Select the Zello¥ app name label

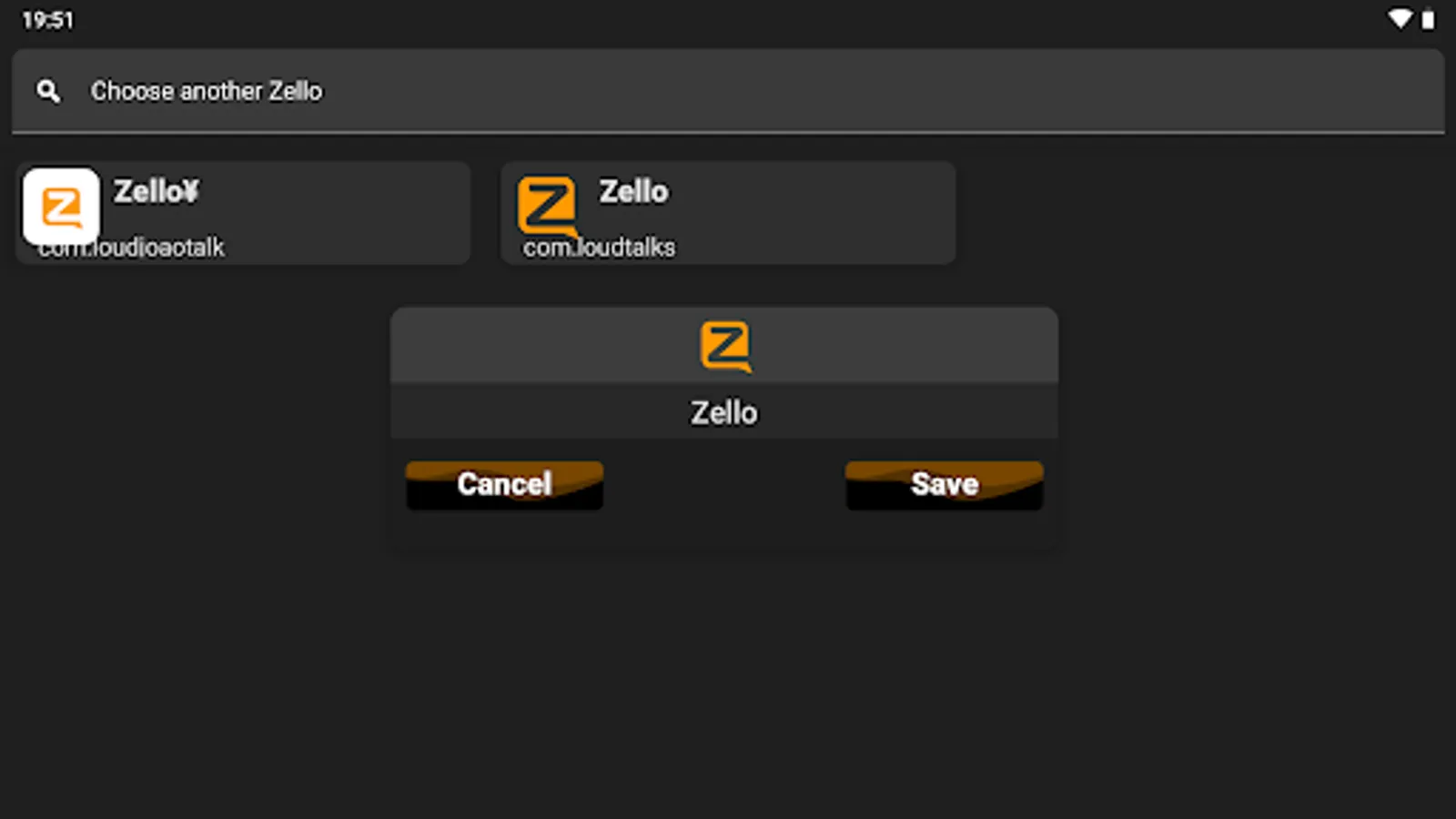coord(156,192)
